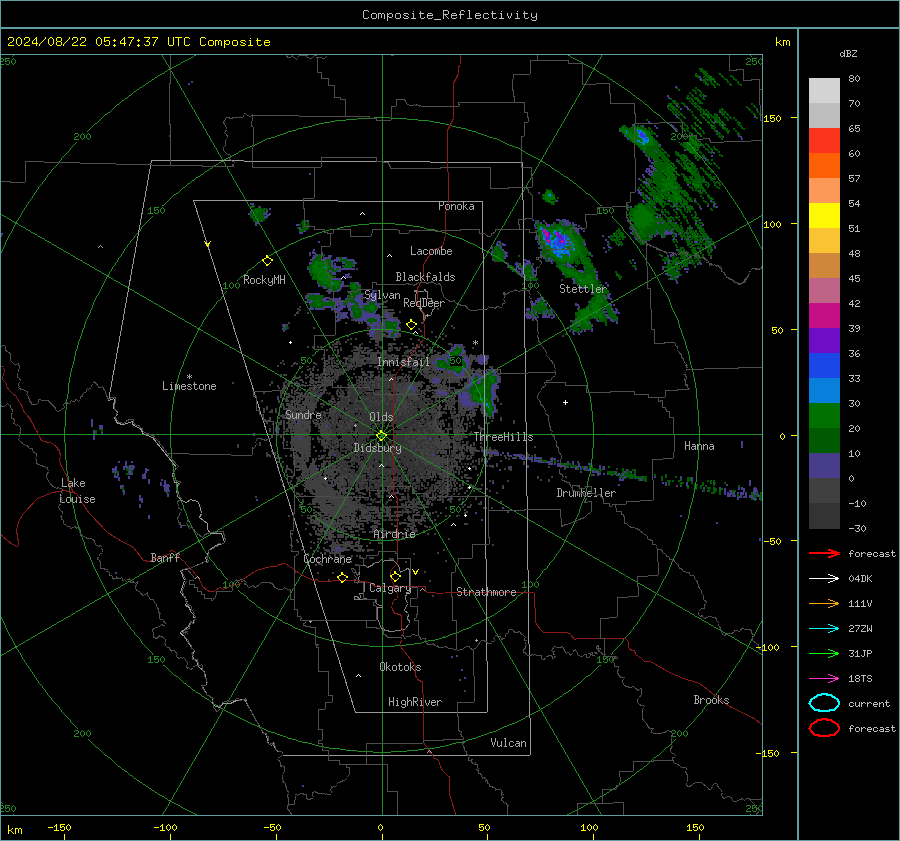The image size is (900, 841).
Task: Click the magenta 18TS arrow in legend
Action: [x=824, y=679]
